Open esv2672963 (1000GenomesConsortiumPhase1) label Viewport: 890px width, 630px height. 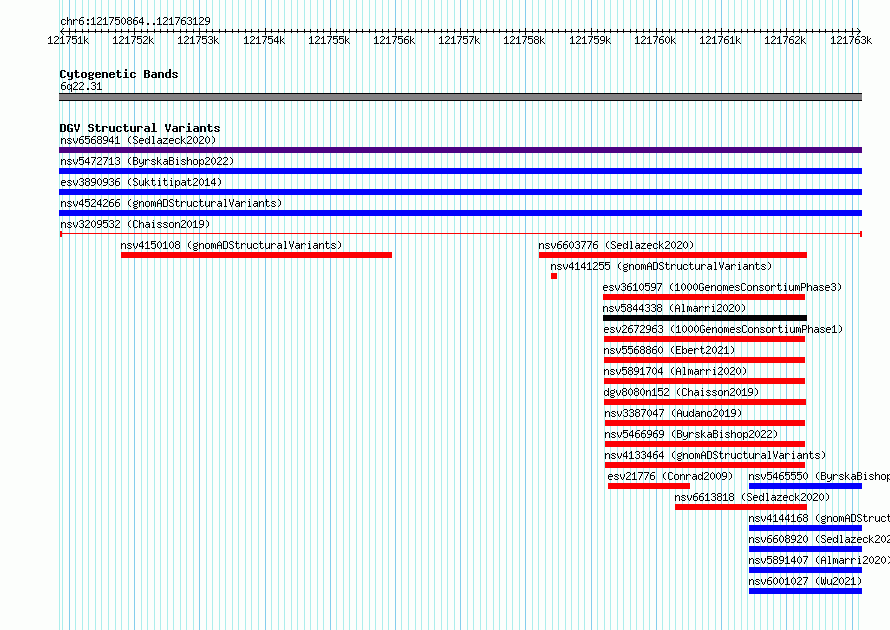click(x=723, y=329)
